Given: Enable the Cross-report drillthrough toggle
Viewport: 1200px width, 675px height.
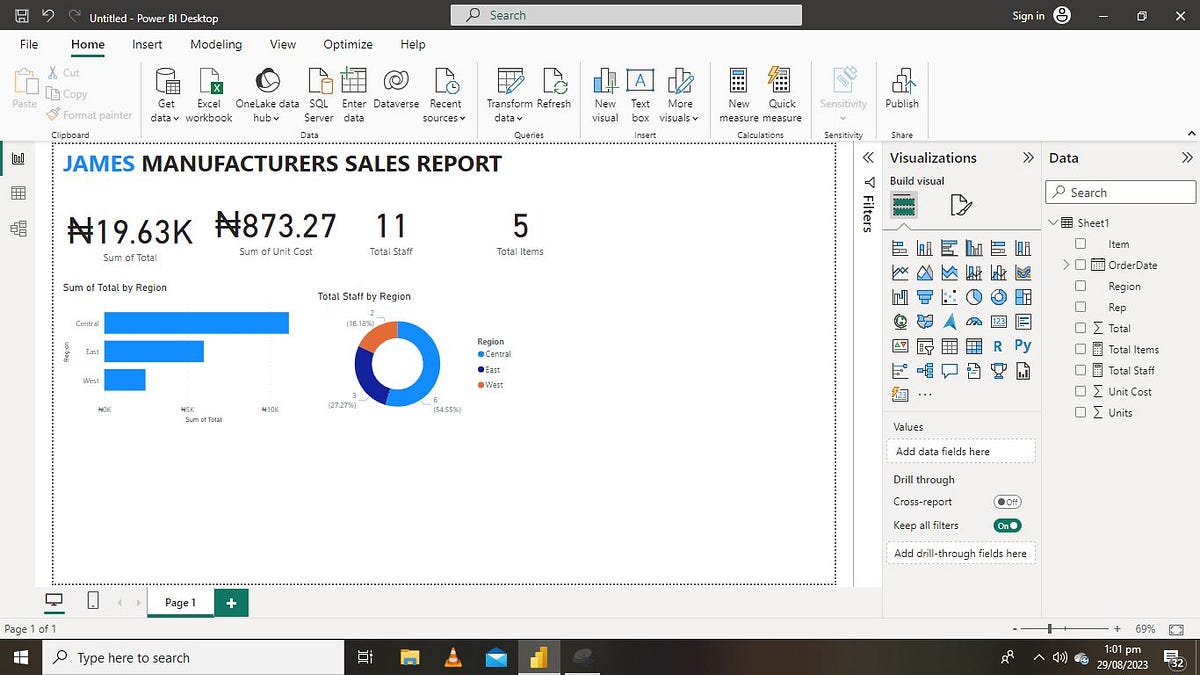Looking at the screenshot, I should 1010,502.
